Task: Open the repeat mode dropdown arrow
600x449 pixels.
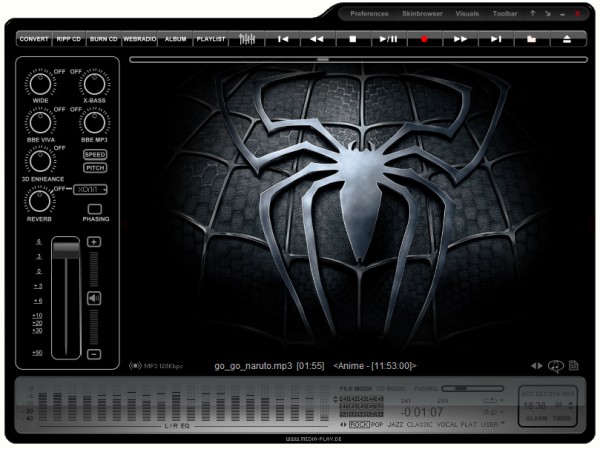Action: click(502, 400)
